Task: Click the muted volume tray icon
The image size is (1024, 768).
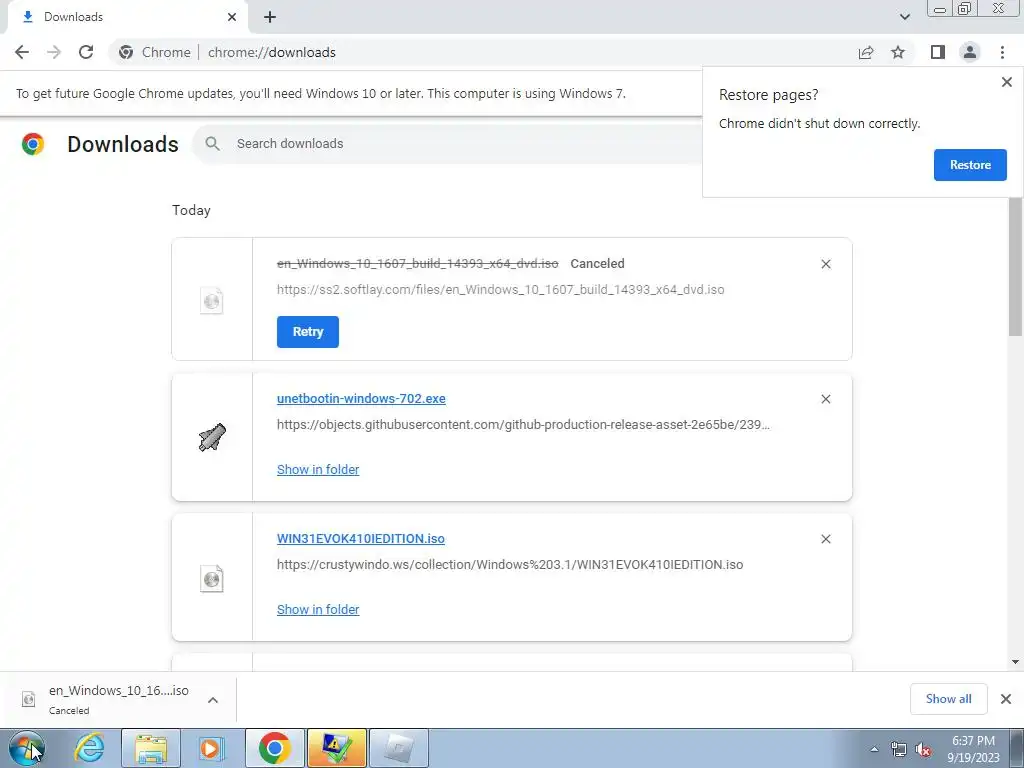Action: pos(923,749)
